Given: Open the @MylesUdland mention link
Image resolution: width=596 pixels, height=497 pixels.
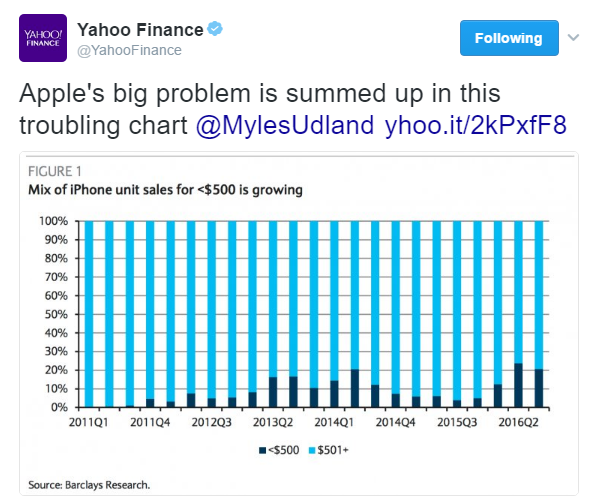Looking at the screenshot, I should (285, 125).
